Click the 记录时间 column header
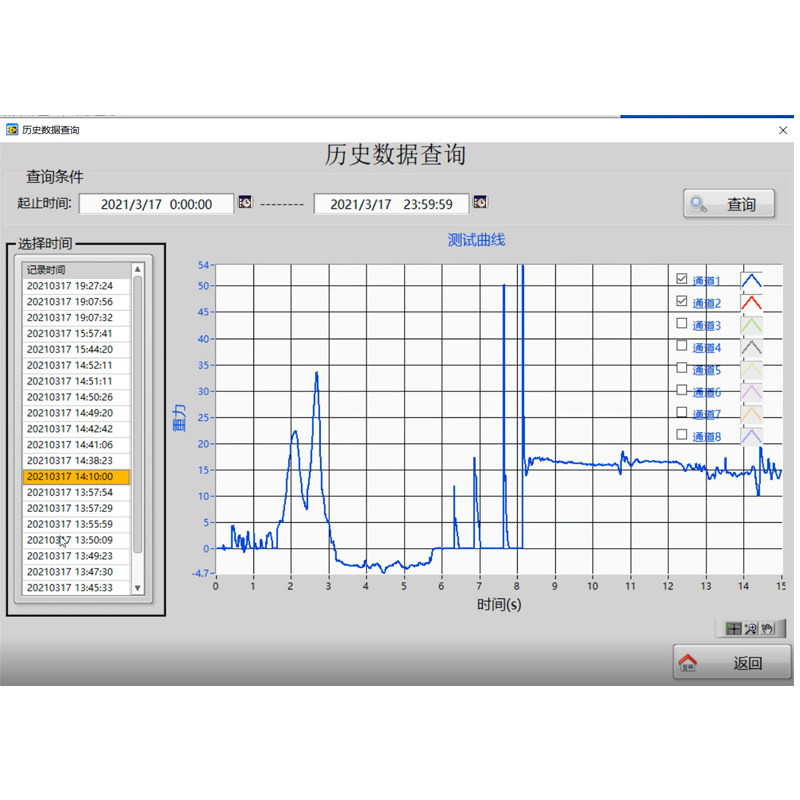 pyautogui.click(x=77, y=269)
